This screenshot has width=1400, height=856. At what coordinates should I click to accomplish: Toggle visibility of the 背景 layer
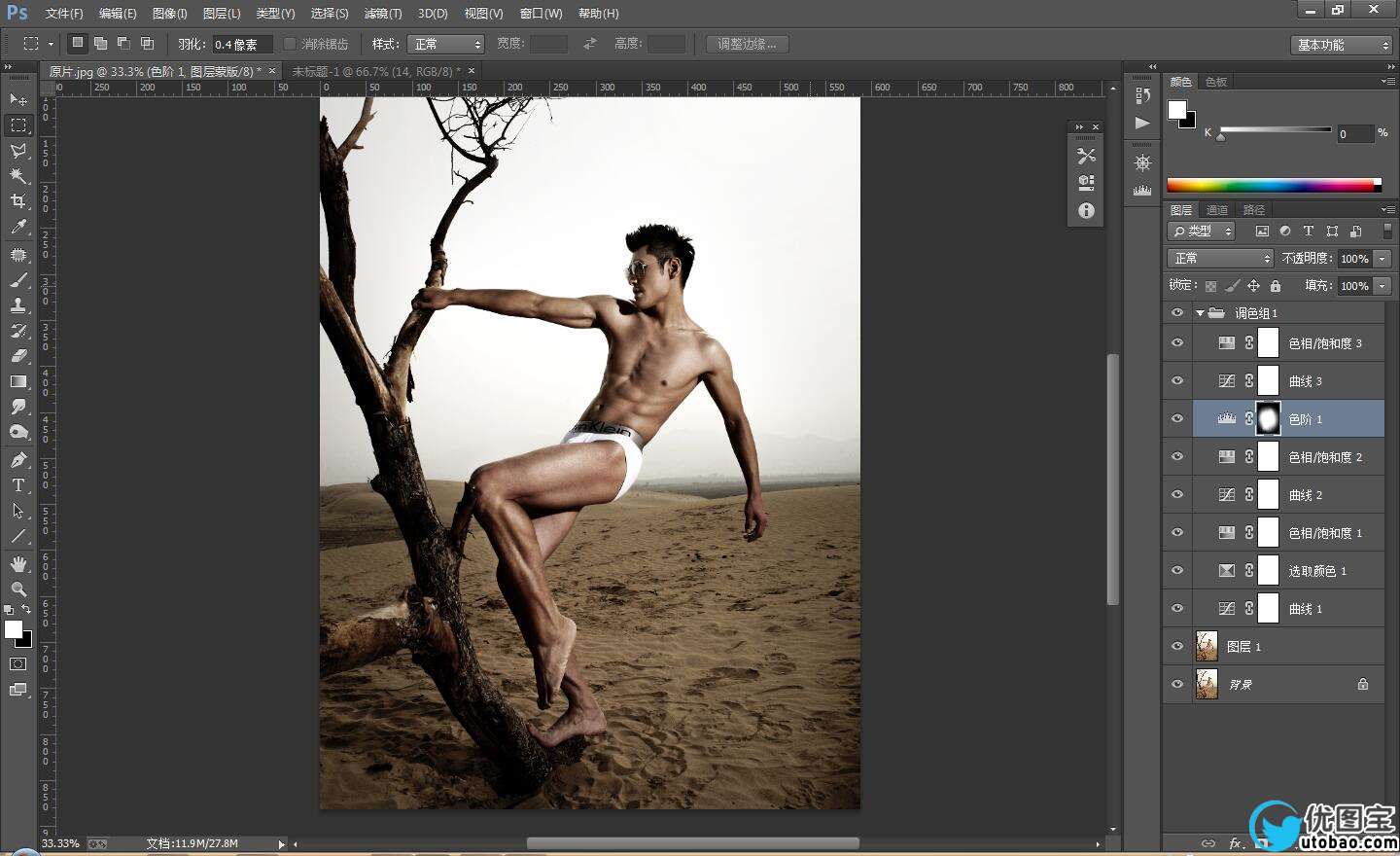click(1177, 685)
